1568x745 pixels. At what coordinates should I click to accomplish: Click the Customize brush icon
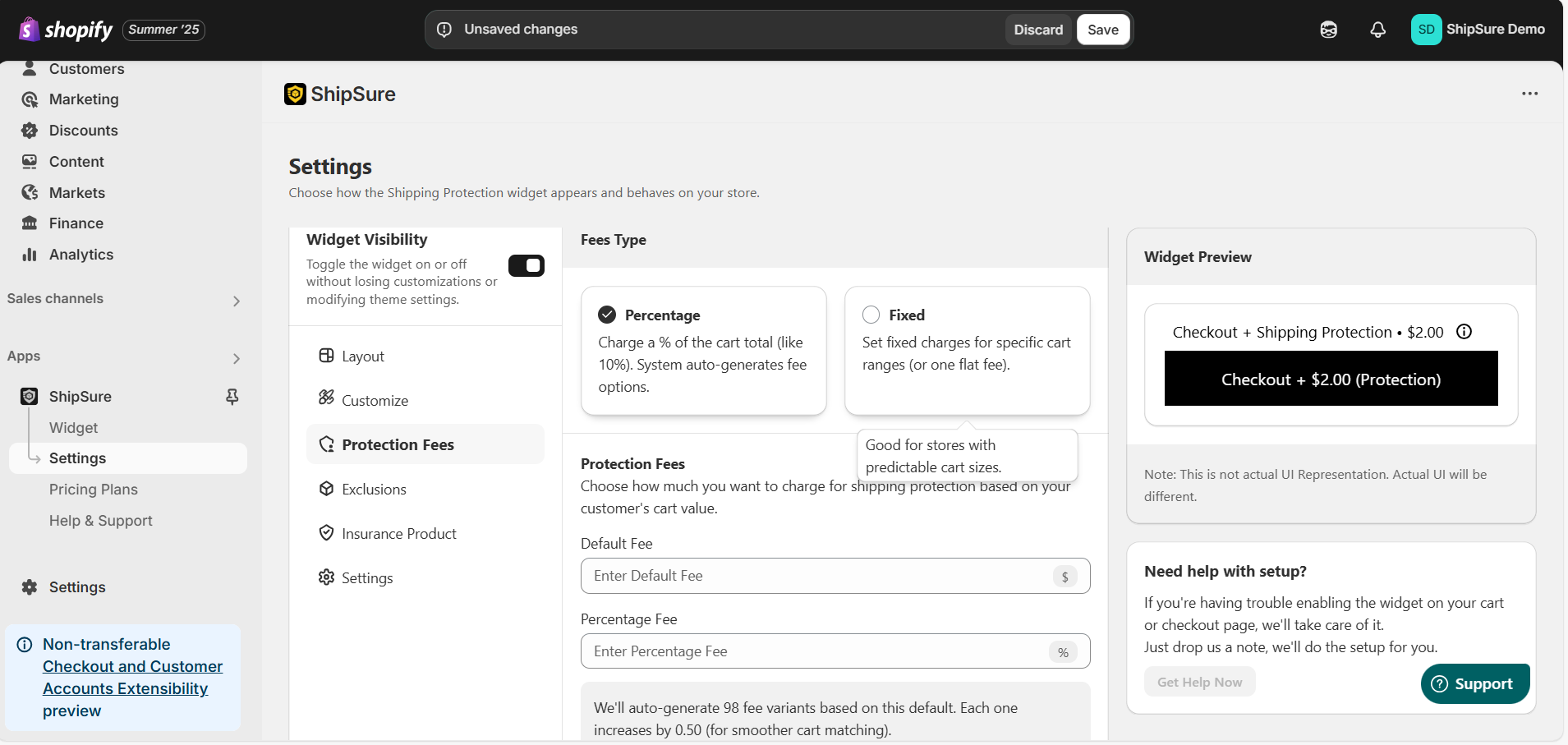[326, 398]
